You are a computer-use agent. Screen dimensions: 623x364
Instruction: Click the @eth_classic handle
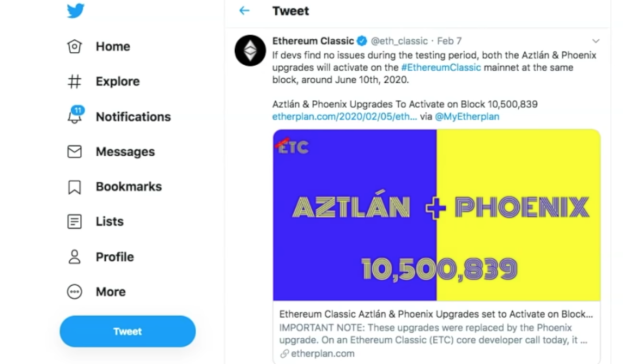click(x=399, y=41)
